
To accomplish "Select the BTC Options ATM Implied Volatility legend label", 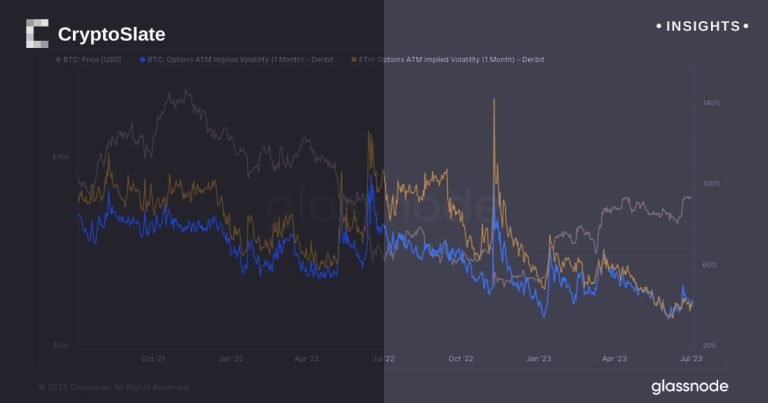I will [x=241, y=60].
